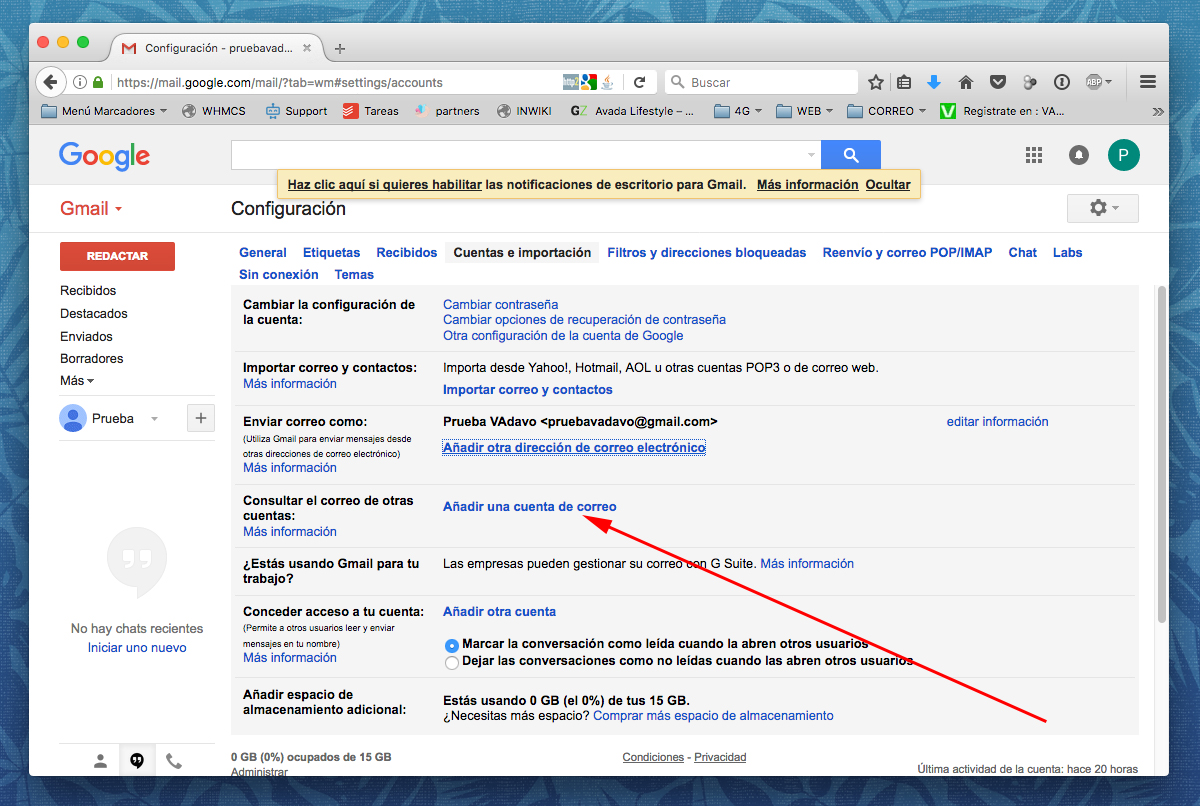Open the bookmarks list icon in toolbar

[904, 82]
